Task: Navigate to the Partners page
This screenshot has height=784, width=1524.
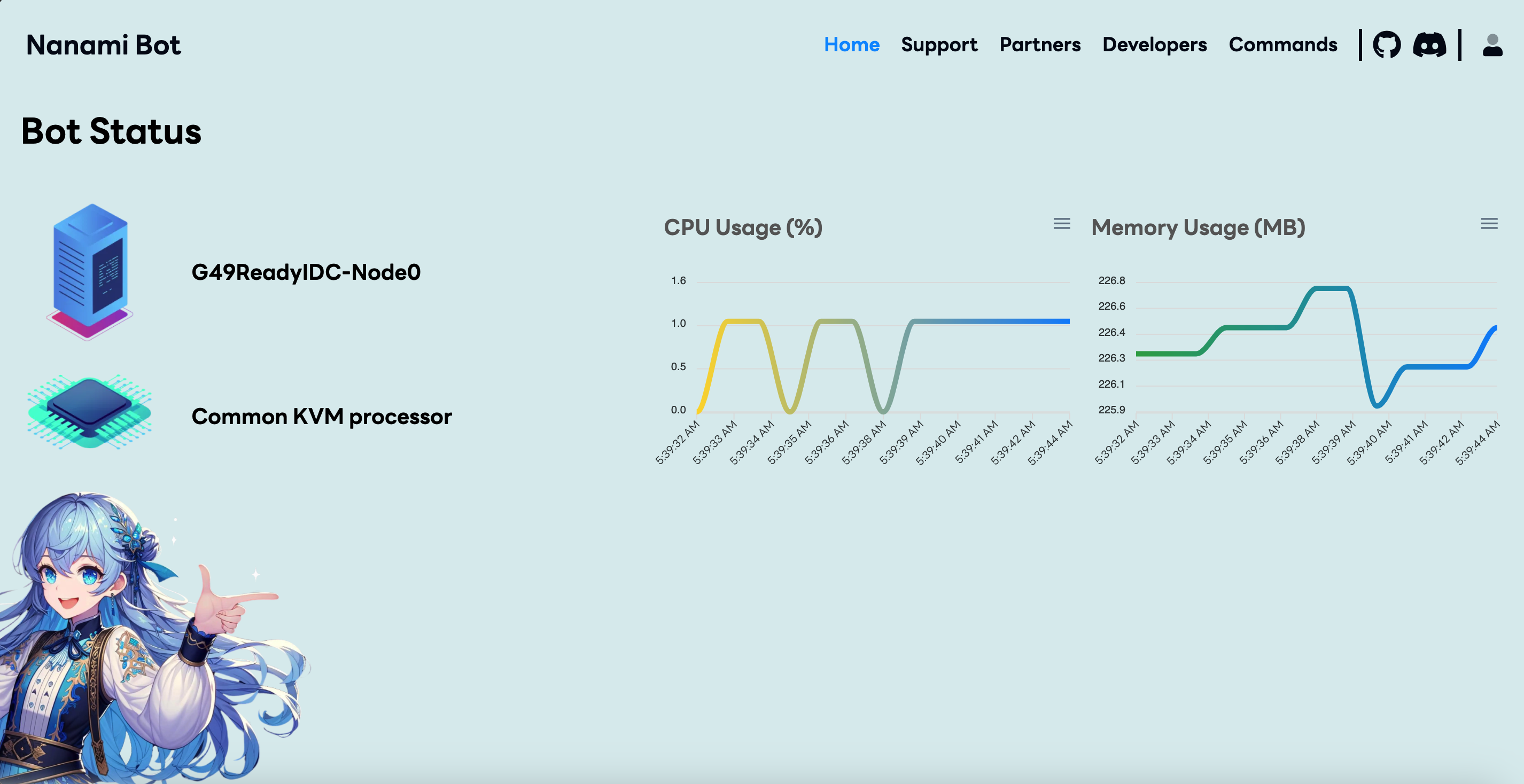Action: click(1039, 45)
